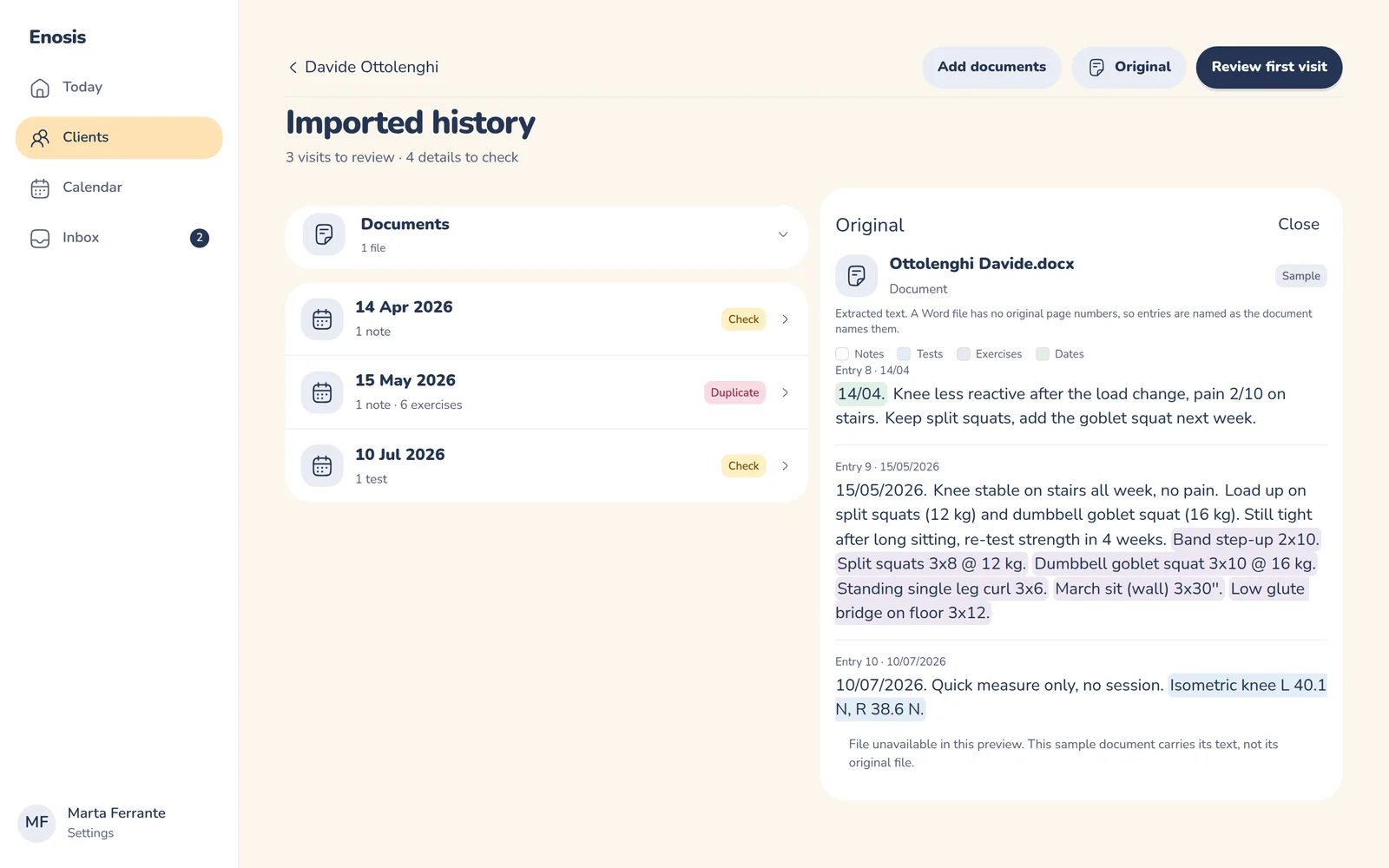Toggle the Tests highlight checkbox
The image size is (1389, 868).
pos(904,354)
